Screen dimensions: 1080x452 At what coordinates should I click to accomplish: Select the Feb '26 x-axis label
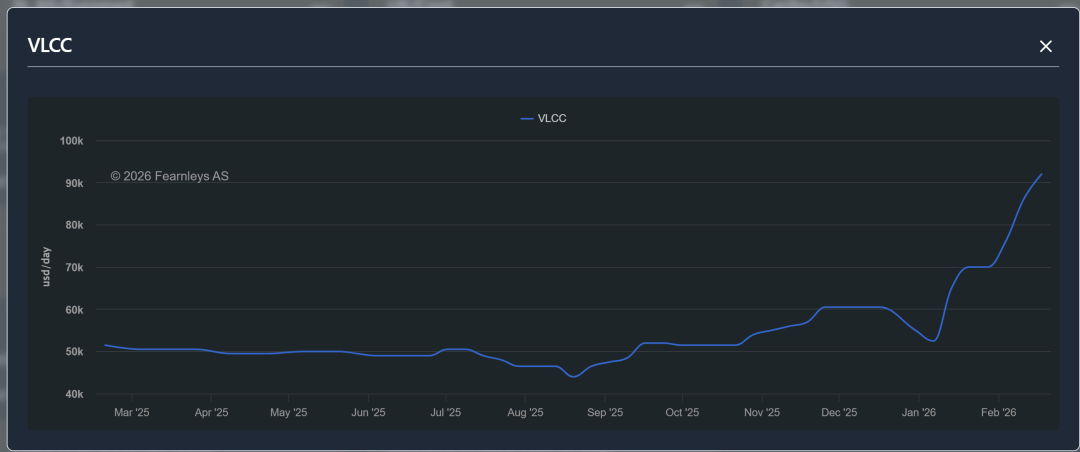998,412
